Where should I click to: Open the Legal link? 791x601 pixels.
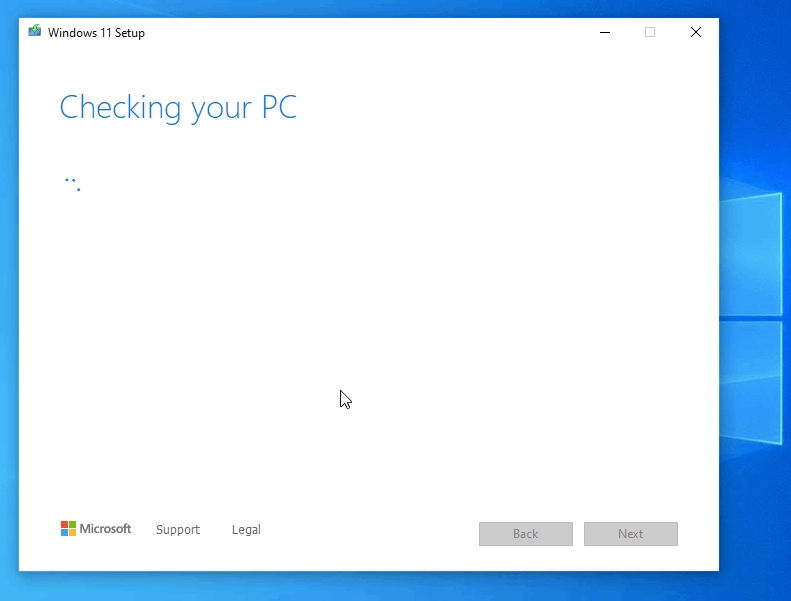tap(246, 529)
